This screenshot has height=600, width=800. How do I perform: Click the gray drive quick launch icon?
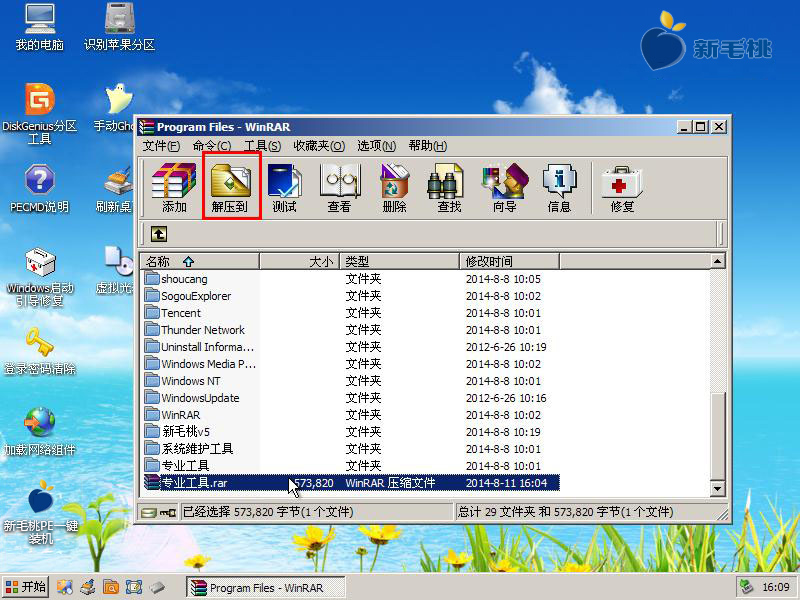click(x=157, y=587)
